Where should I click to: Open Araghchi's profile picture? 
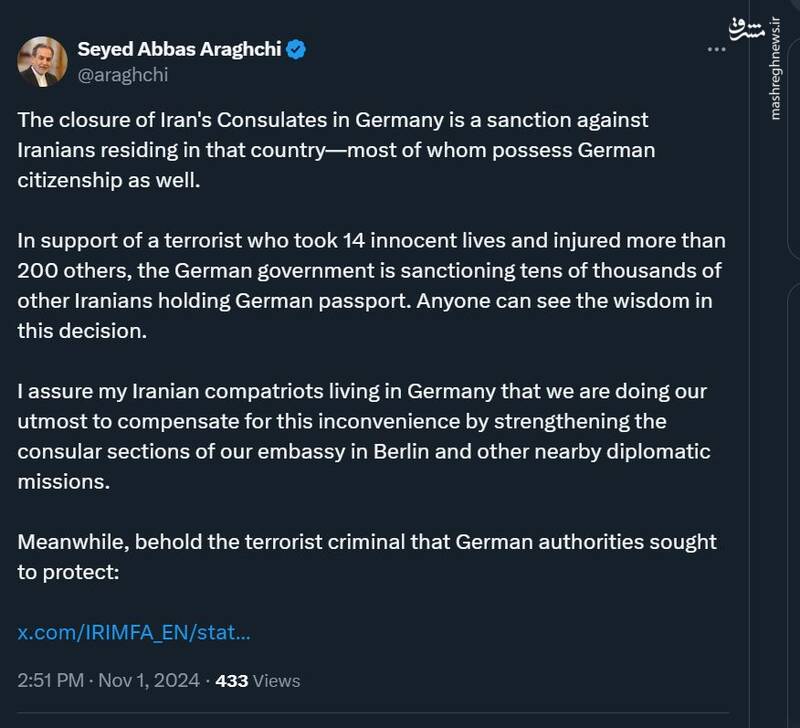(x=43, y=60)
